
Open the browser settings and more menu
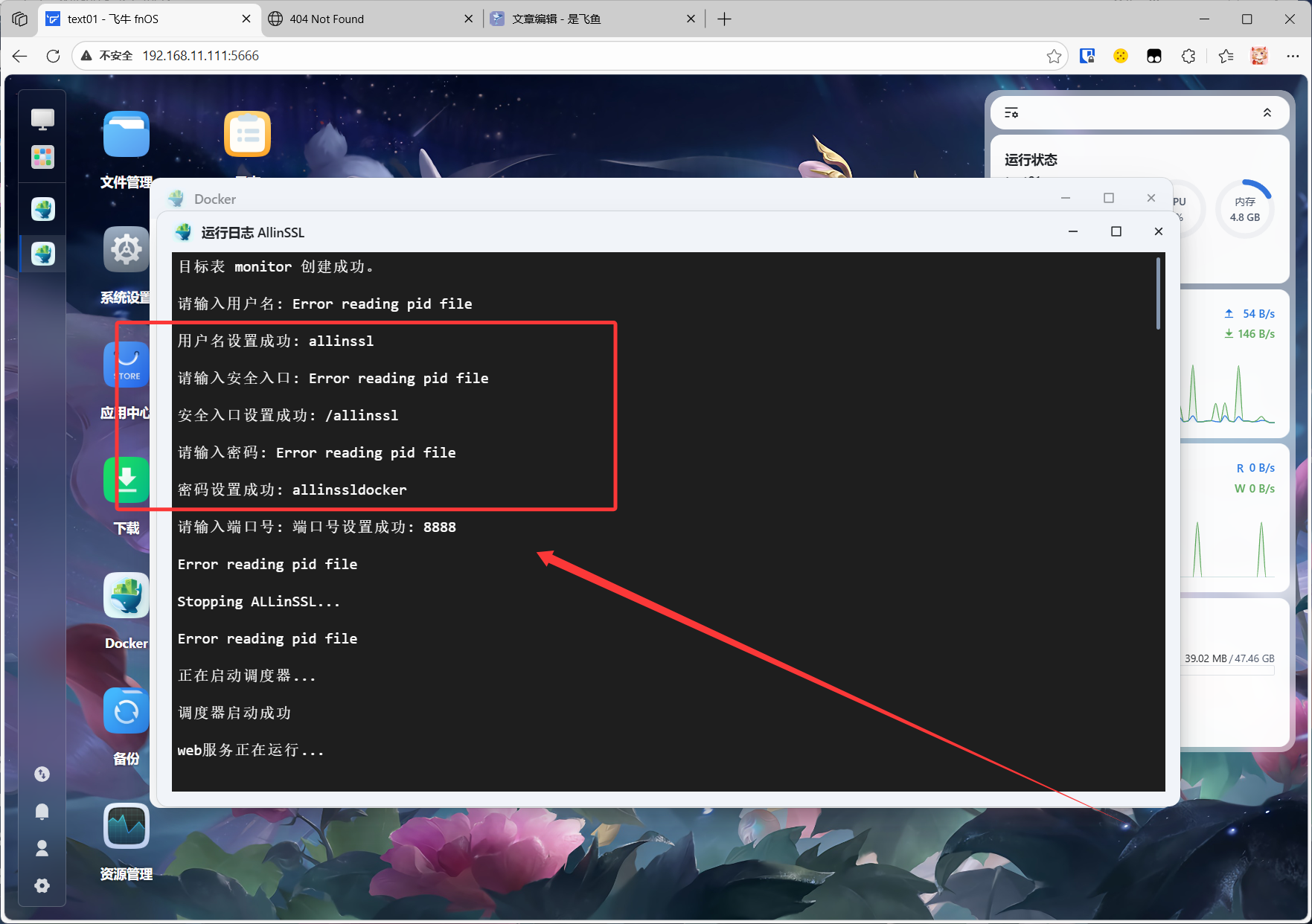pyautogui.click(x=1293, y=56)
